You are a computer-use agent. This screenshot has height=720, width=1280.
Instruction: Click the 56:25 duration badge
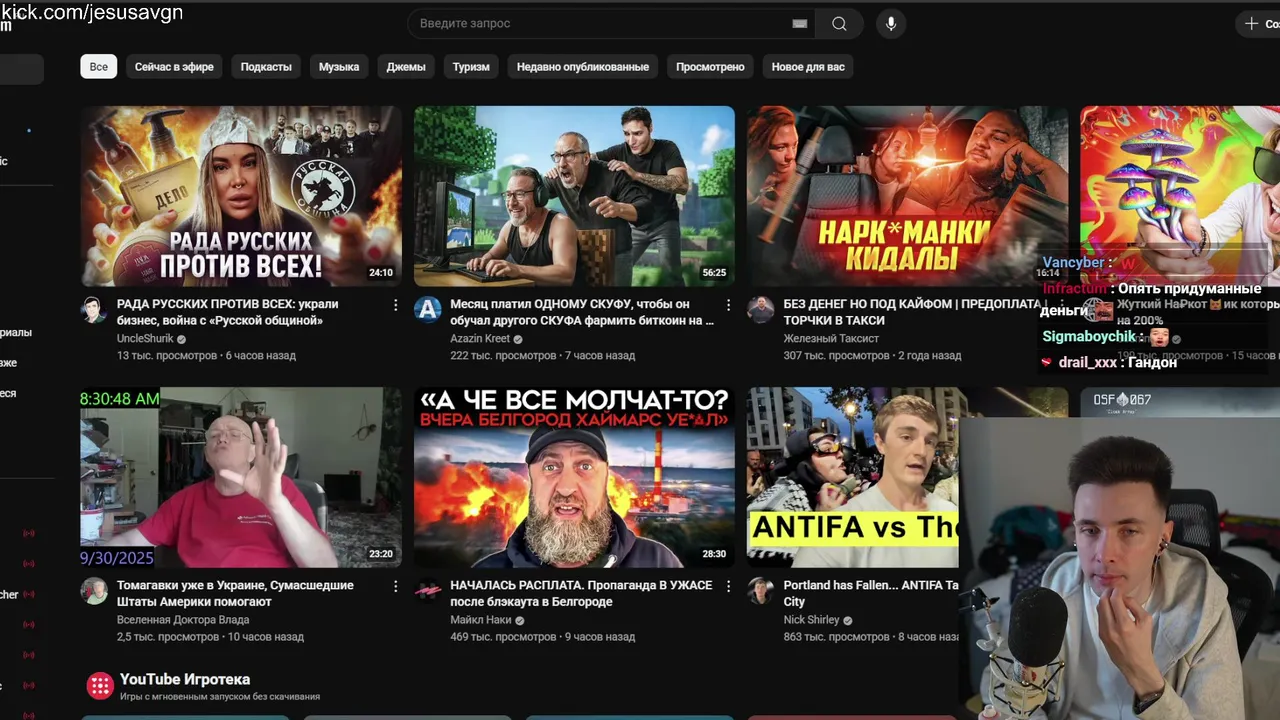[x=714, y=272]
